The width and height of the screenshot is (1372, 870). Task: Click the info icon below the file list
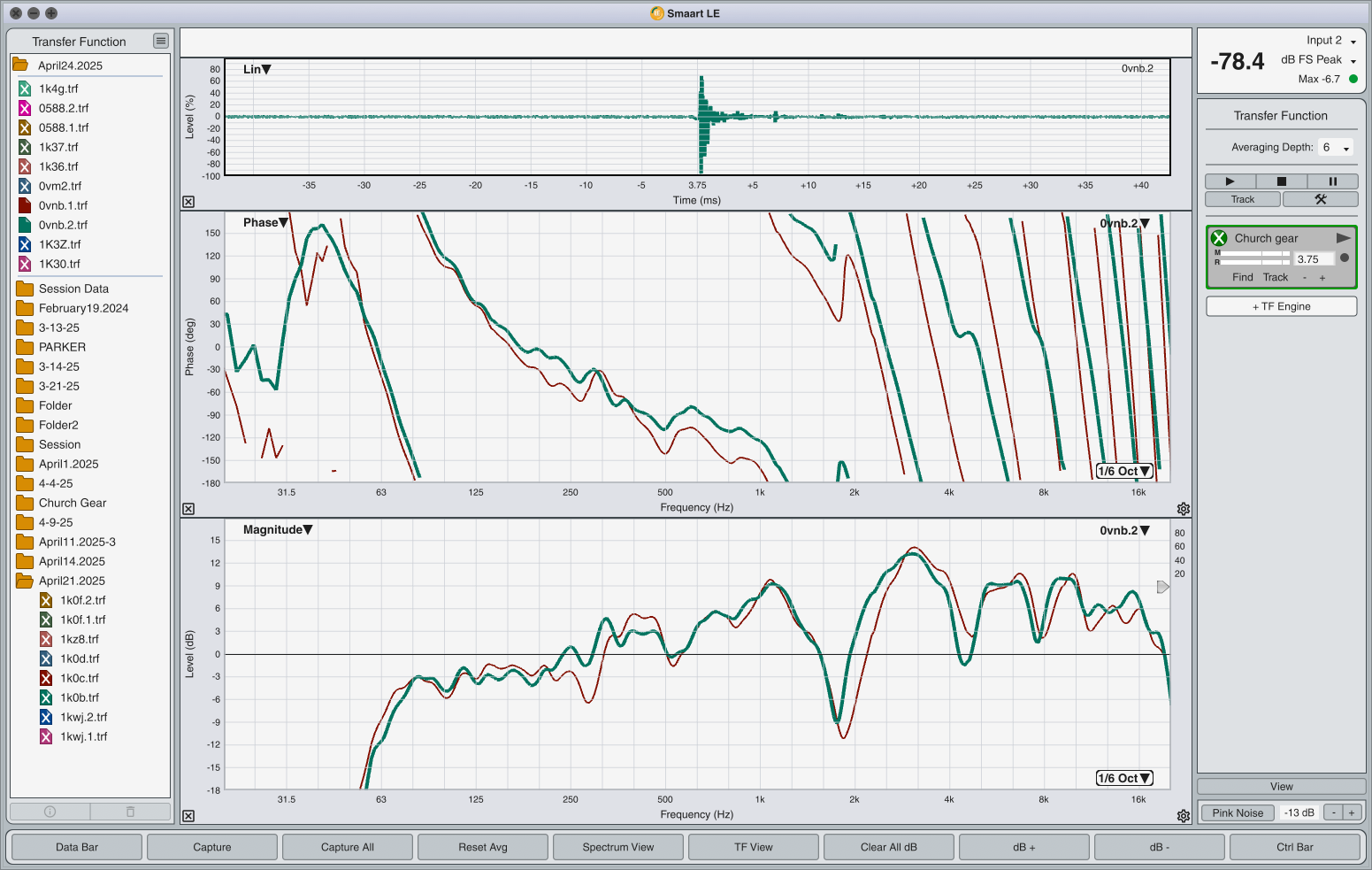50,812
